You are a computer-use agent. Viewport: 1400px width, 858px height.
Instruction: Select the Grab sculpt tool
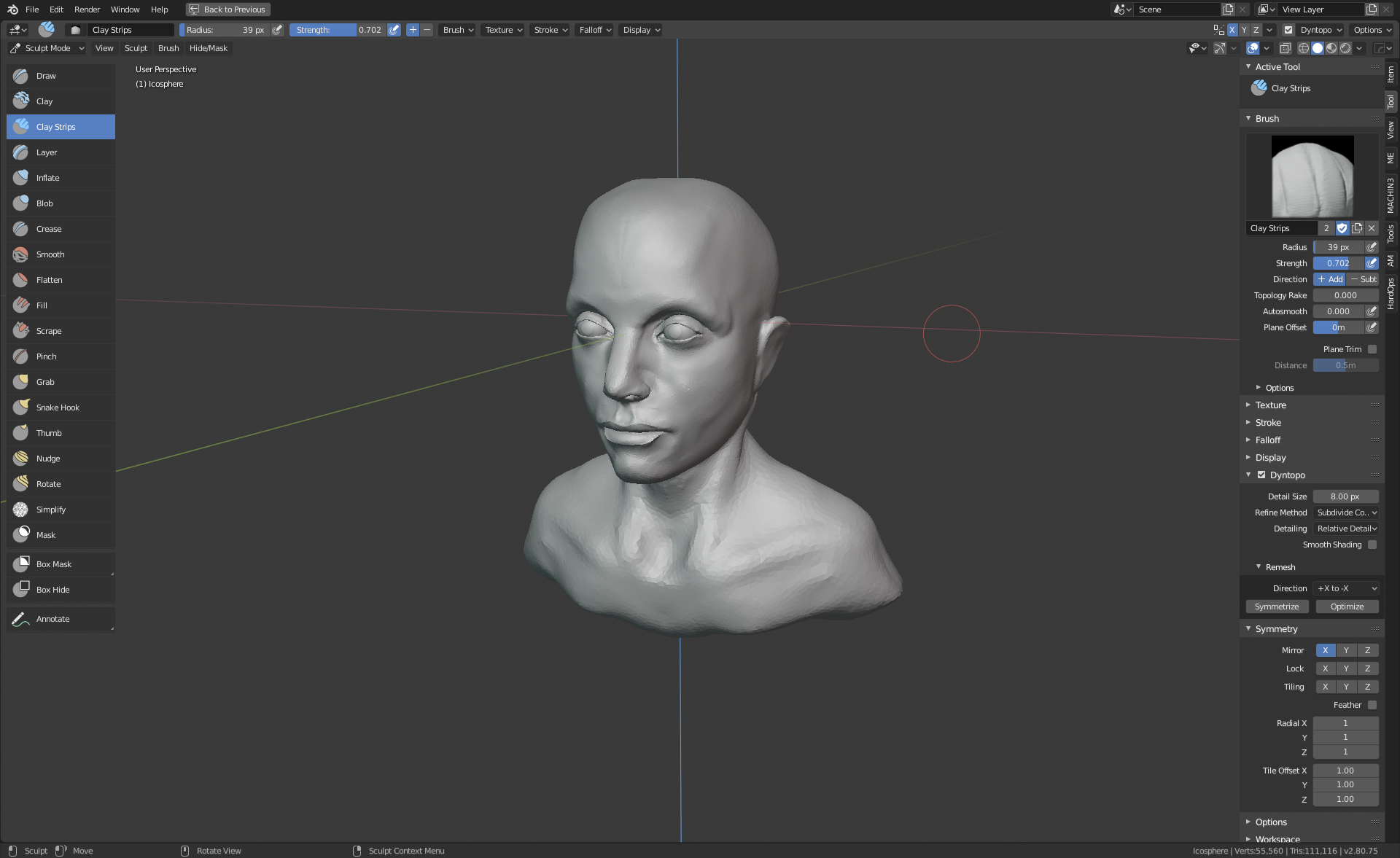[x=45, y=382]
